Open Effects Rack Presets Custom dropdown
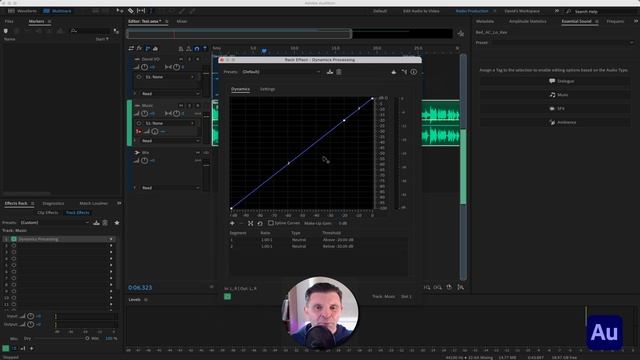 (54, 223)
